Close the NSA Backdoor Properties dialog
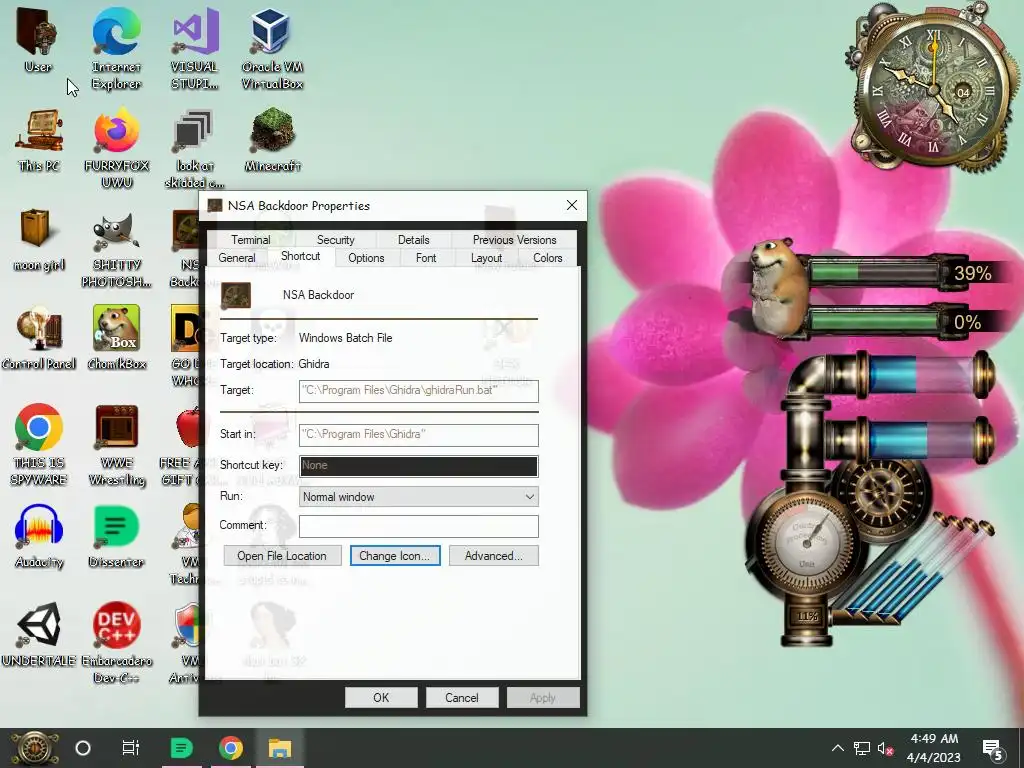This screenshot has height=768, width=1024. [x=572, y=205]
